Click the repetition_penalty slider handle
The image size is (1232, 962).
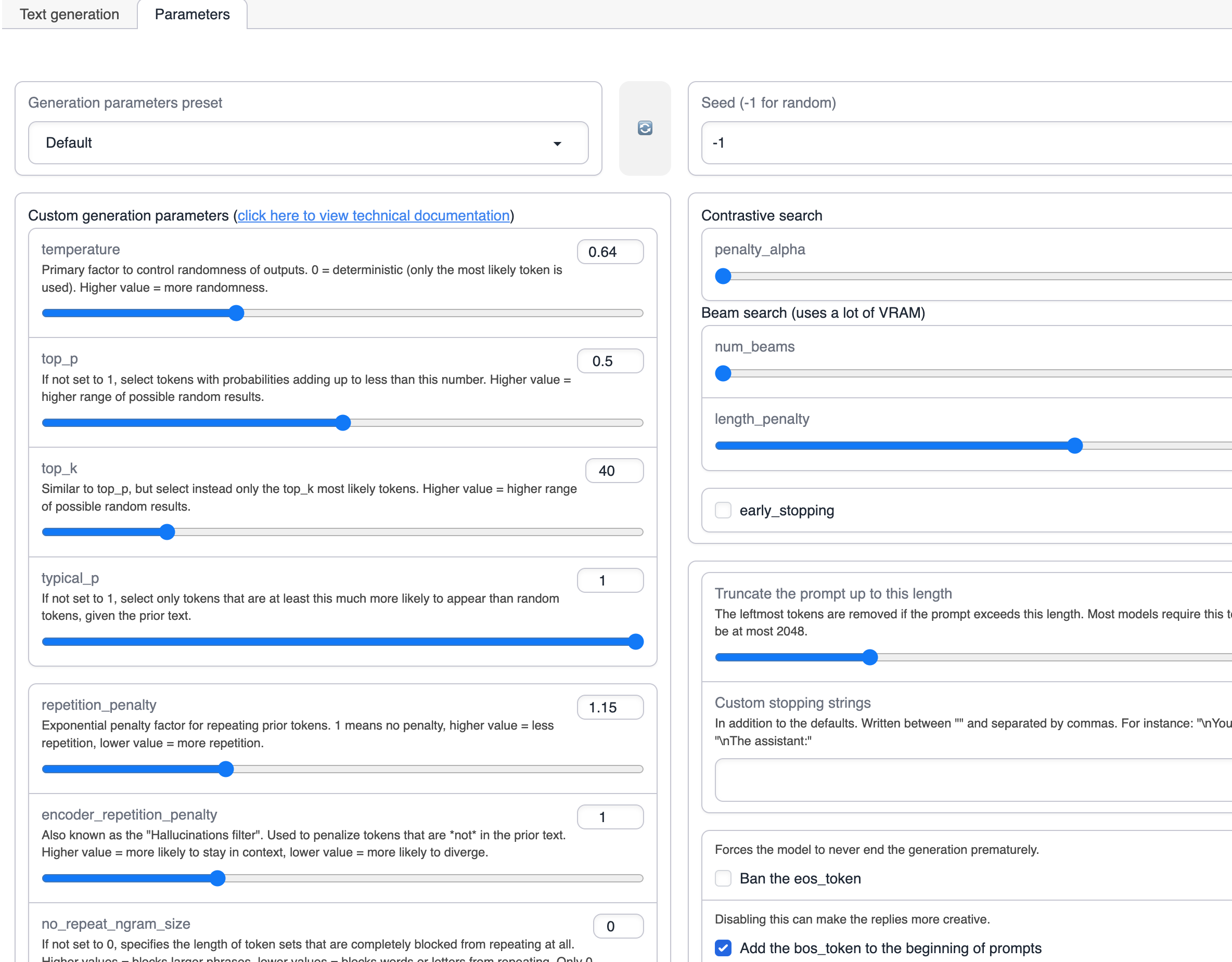(x=226, y=769)
